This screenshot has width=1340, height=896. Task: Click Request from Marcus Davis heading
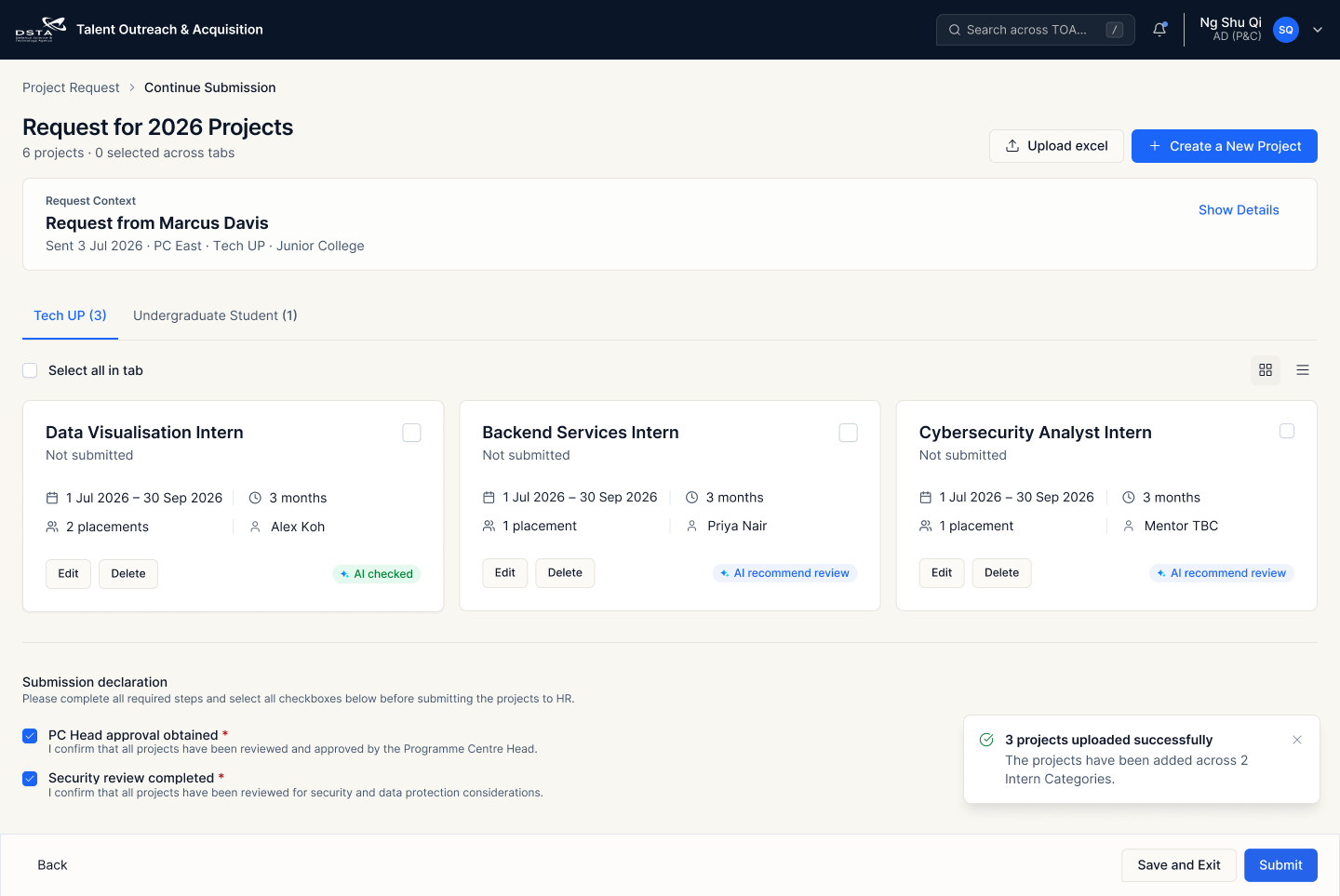[x=157, y=223]
